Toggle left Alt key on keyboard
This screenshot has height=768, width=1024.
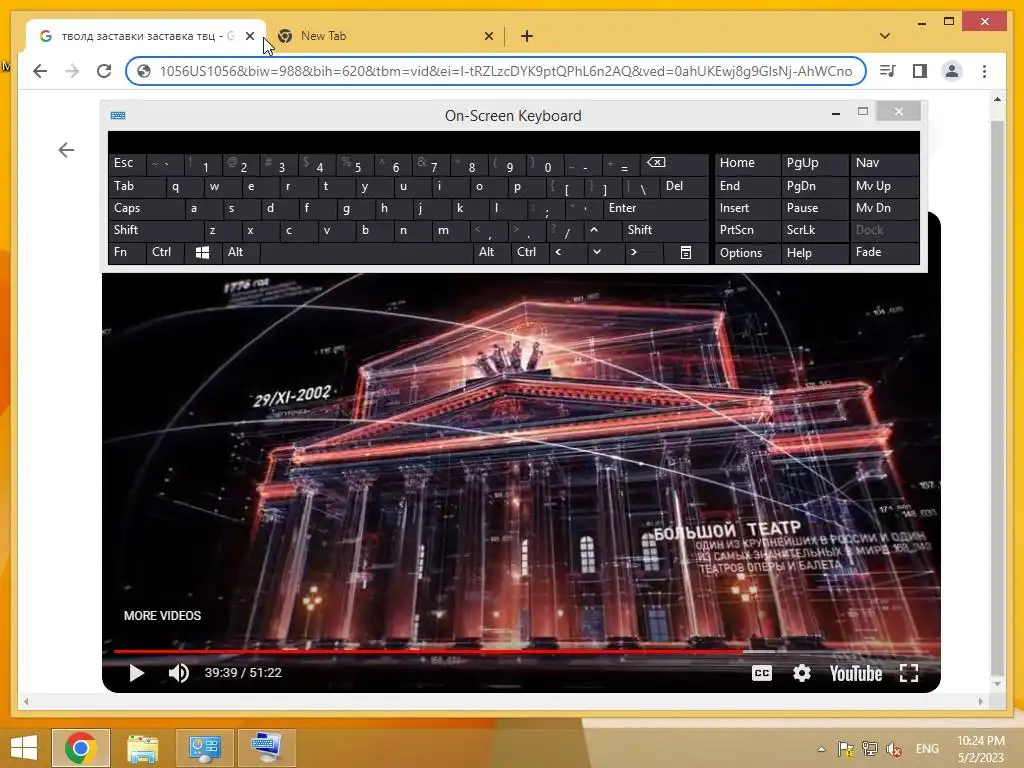point(240,253)
